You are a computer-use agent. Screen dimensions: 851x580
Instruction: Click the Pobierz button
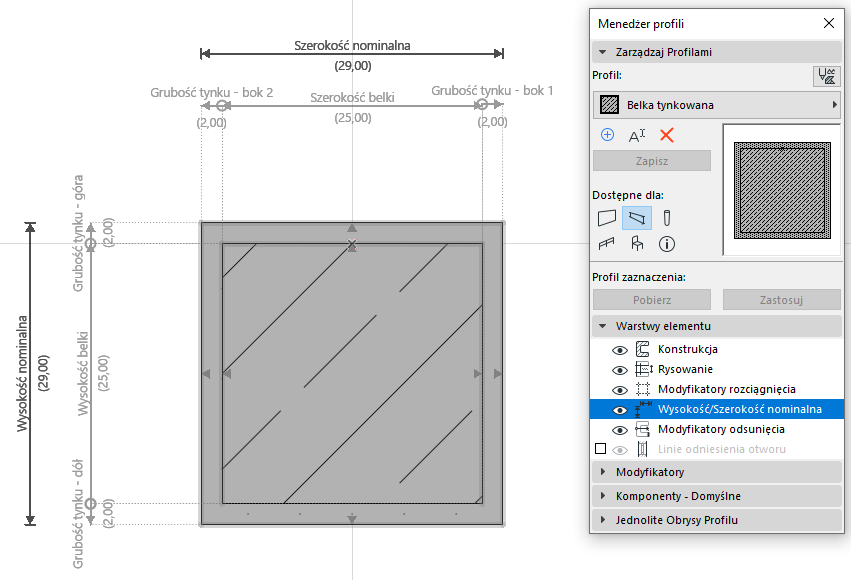tap(652, 299)
